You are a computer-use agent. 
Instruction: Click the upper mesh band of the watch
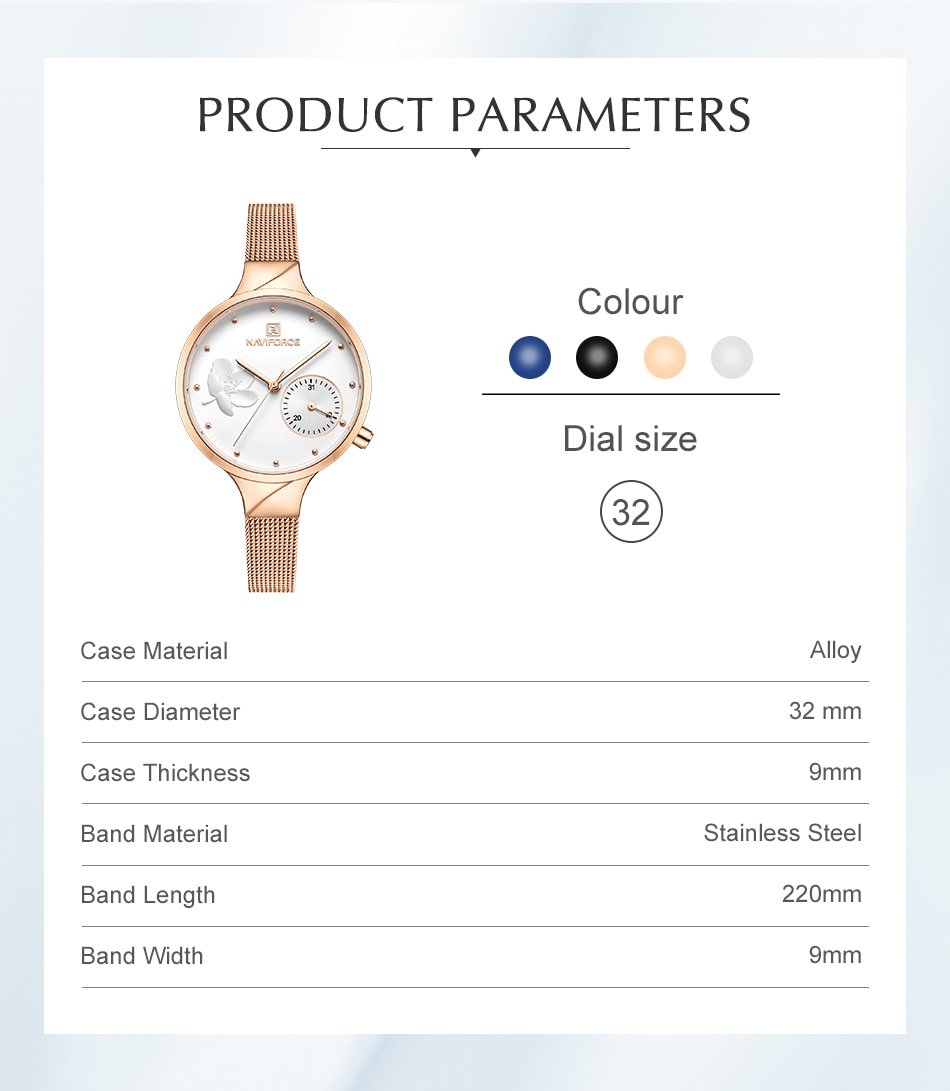click(272, 231)
